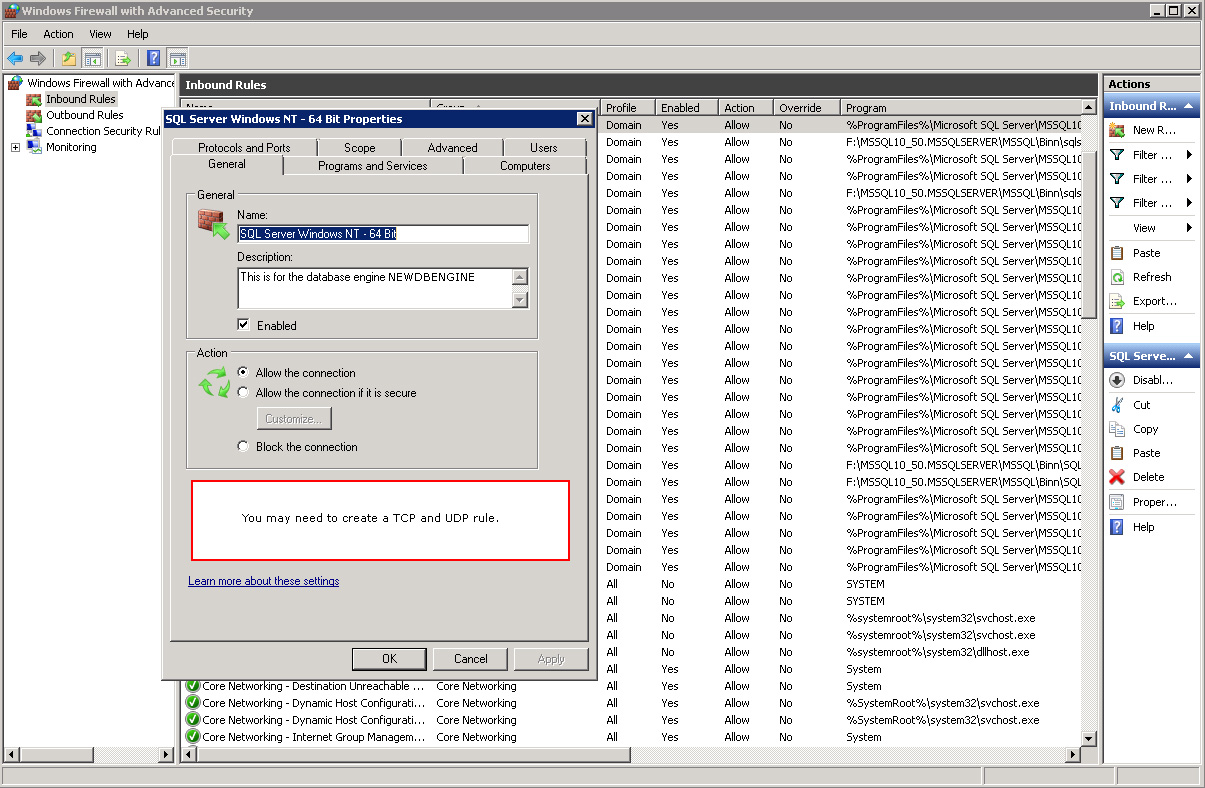Screen dimensions: 1205x788
Task: Click the Inbound Rules tree icon
Action: point(34,99)
